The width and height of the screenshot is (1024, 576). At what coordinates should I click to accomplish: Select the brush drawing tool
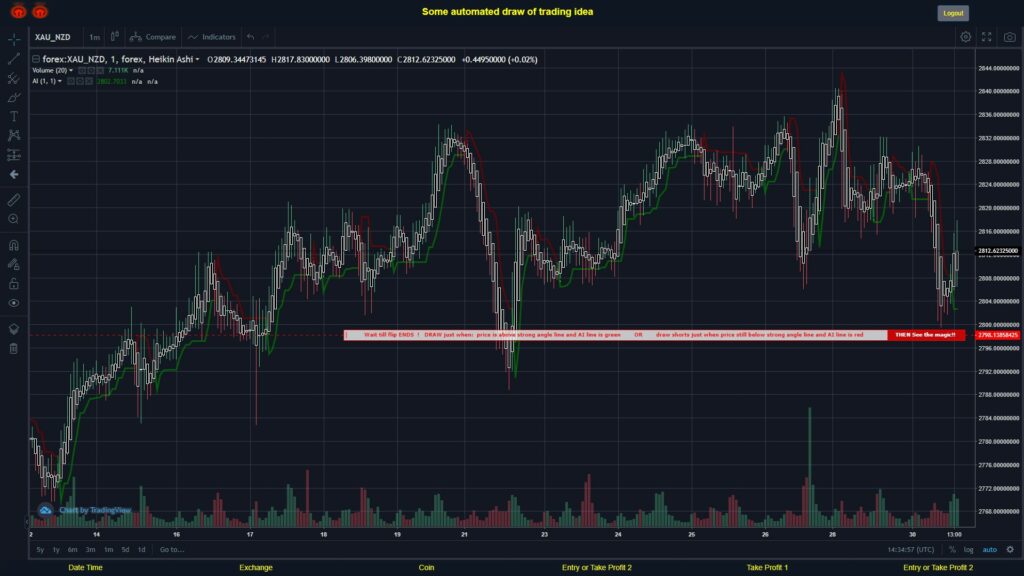(14, 97)
